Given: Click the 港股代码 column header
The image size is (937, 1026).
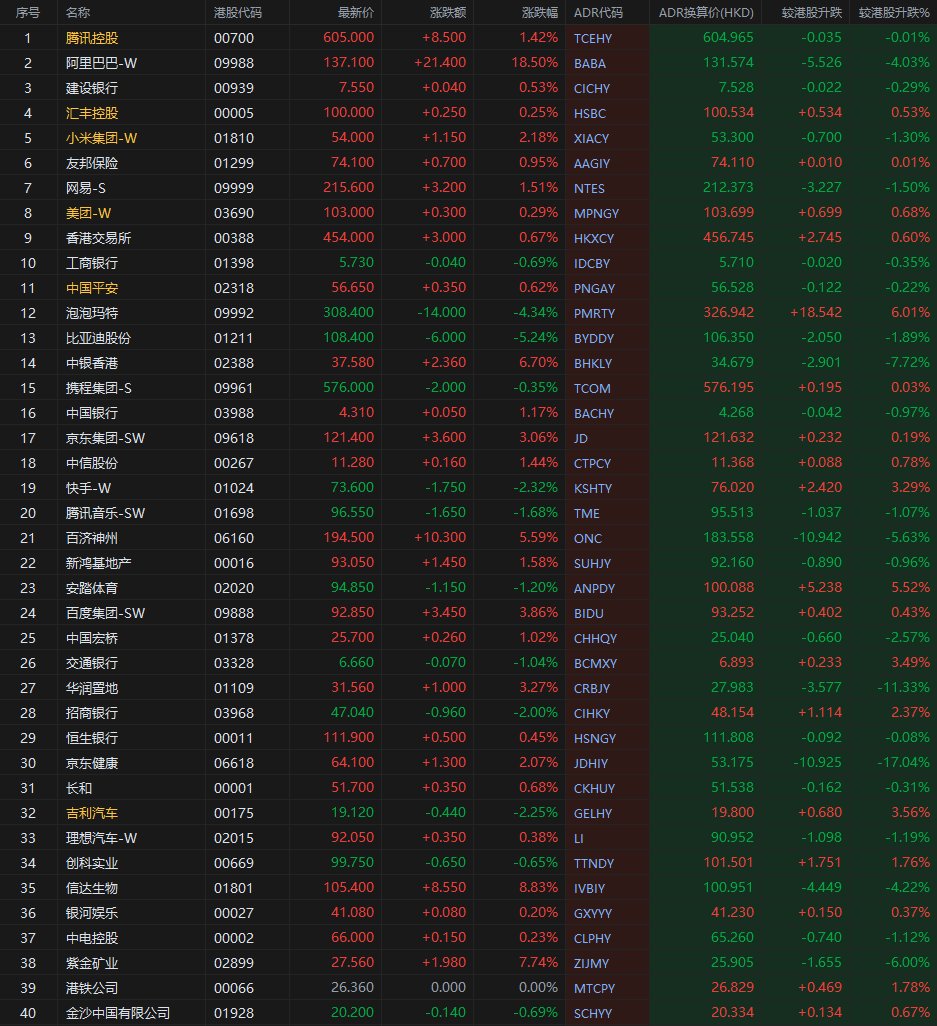Looking at the screenshot, I should (x=238, y=12).
